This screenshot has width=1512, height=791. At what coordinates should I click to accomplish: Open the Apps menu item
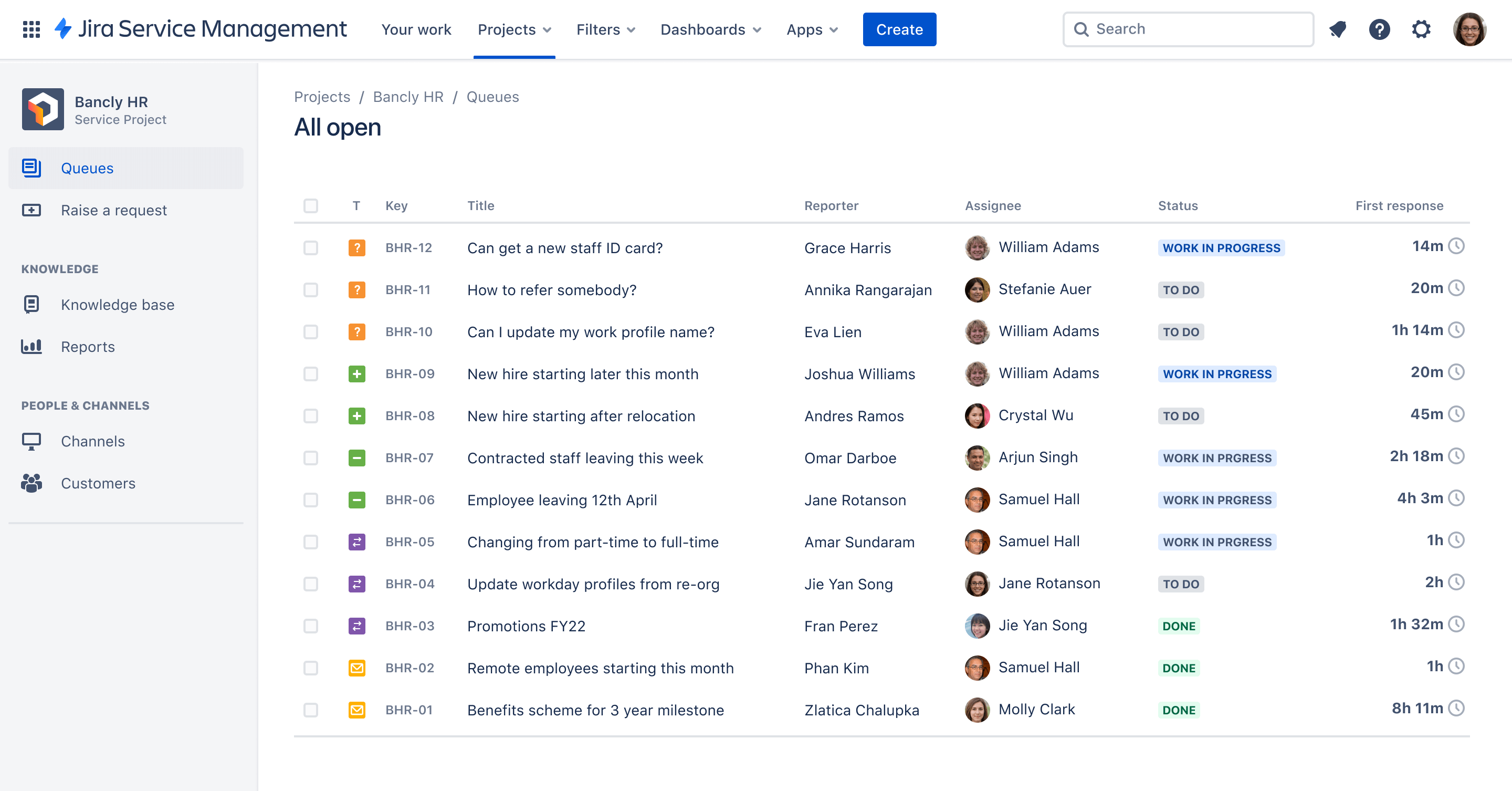point(812,29)
